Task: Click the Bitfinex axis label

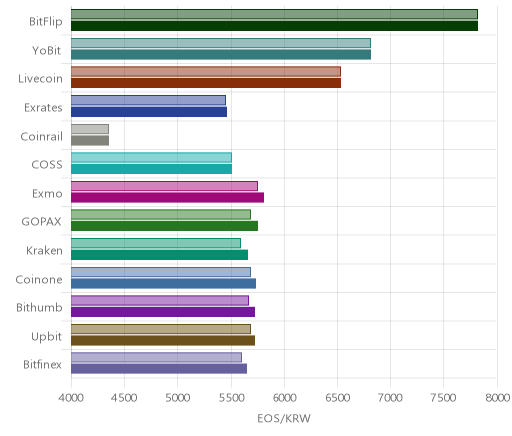Action: point(42,364)
